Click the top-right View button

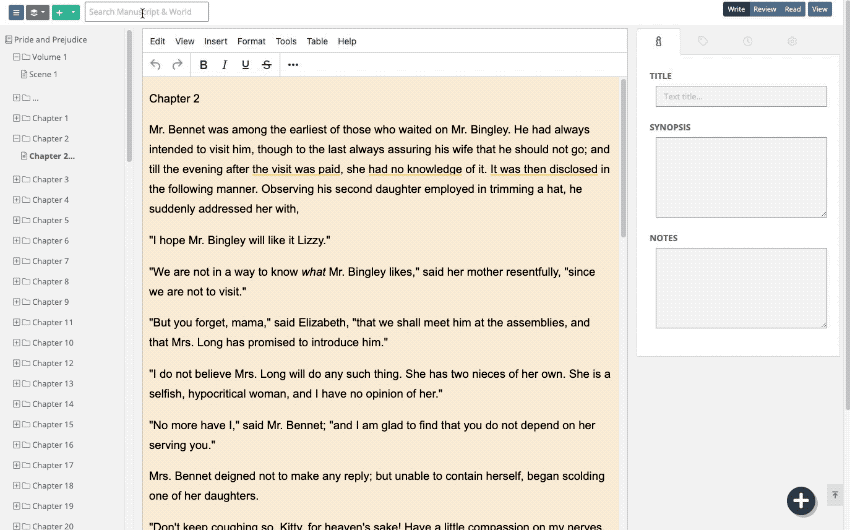820,9
